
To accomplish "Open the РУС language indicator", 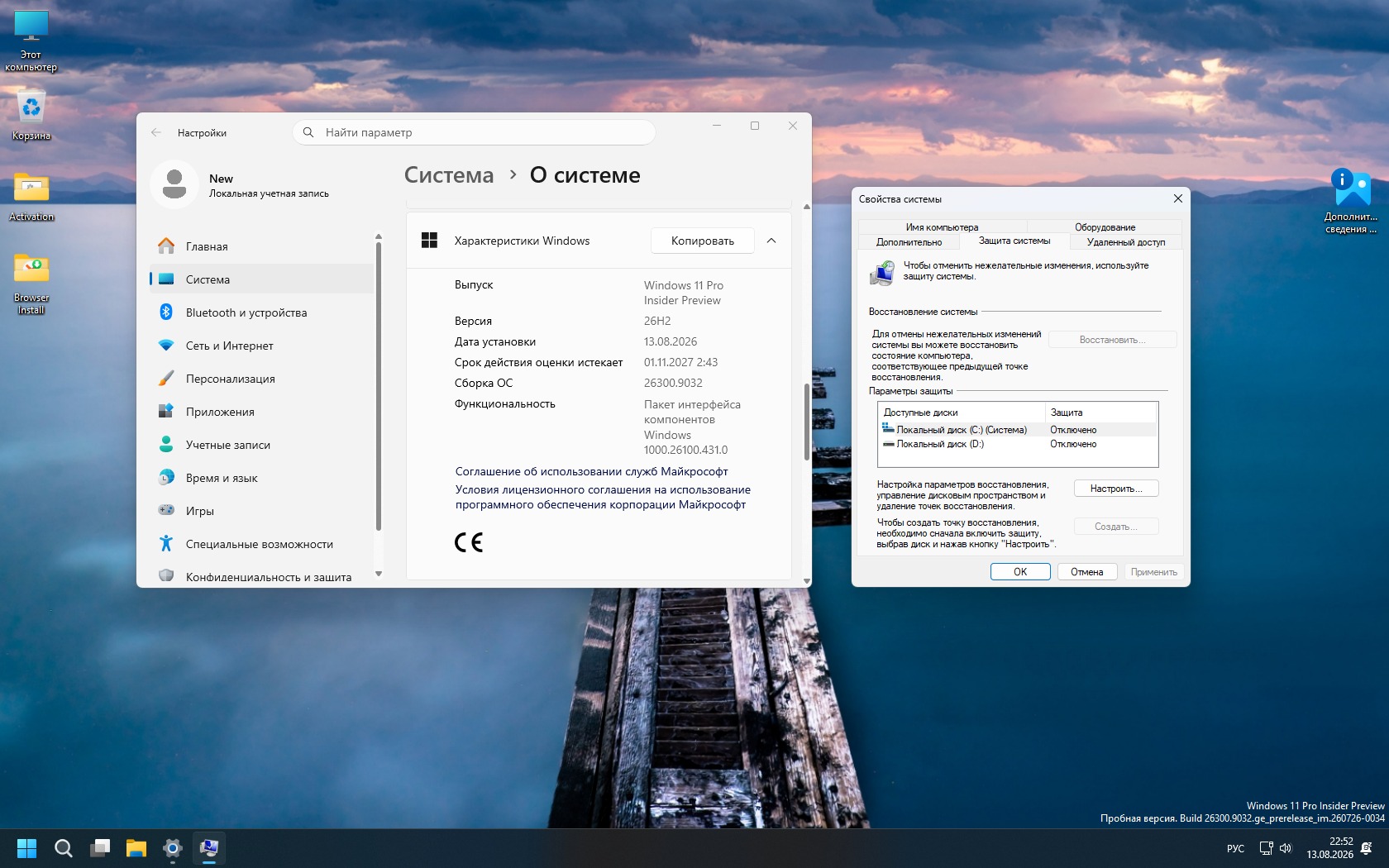I will click(1235, 848).
